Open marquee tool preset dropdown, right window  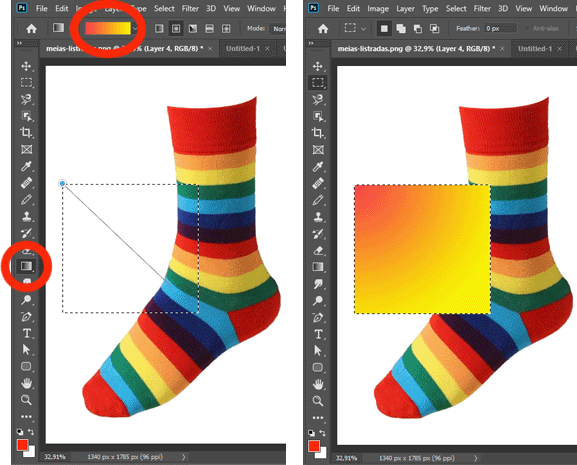pyautogui.click(x=363, y=28)
